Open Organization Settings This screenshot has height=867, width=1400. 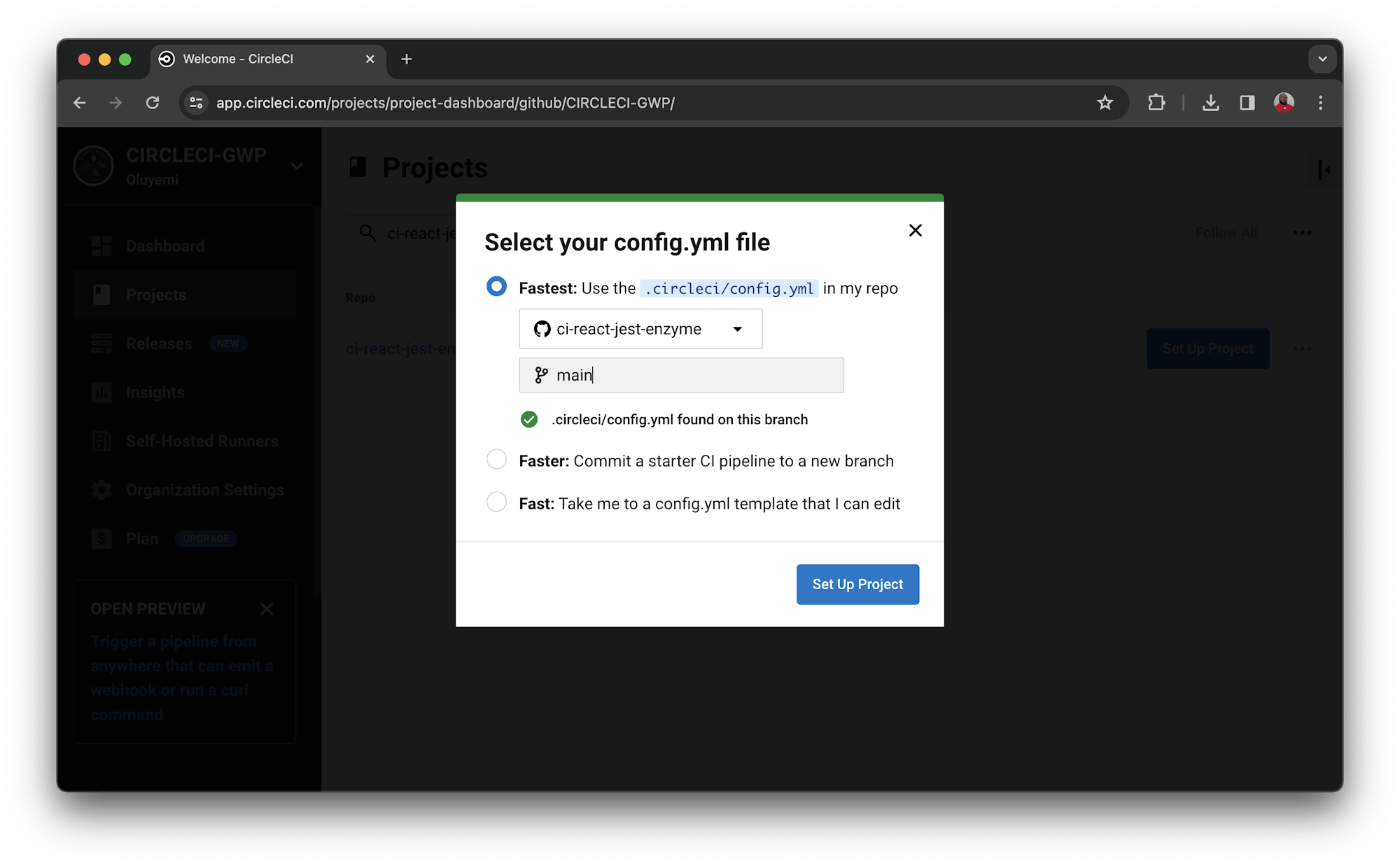(204, 490)
